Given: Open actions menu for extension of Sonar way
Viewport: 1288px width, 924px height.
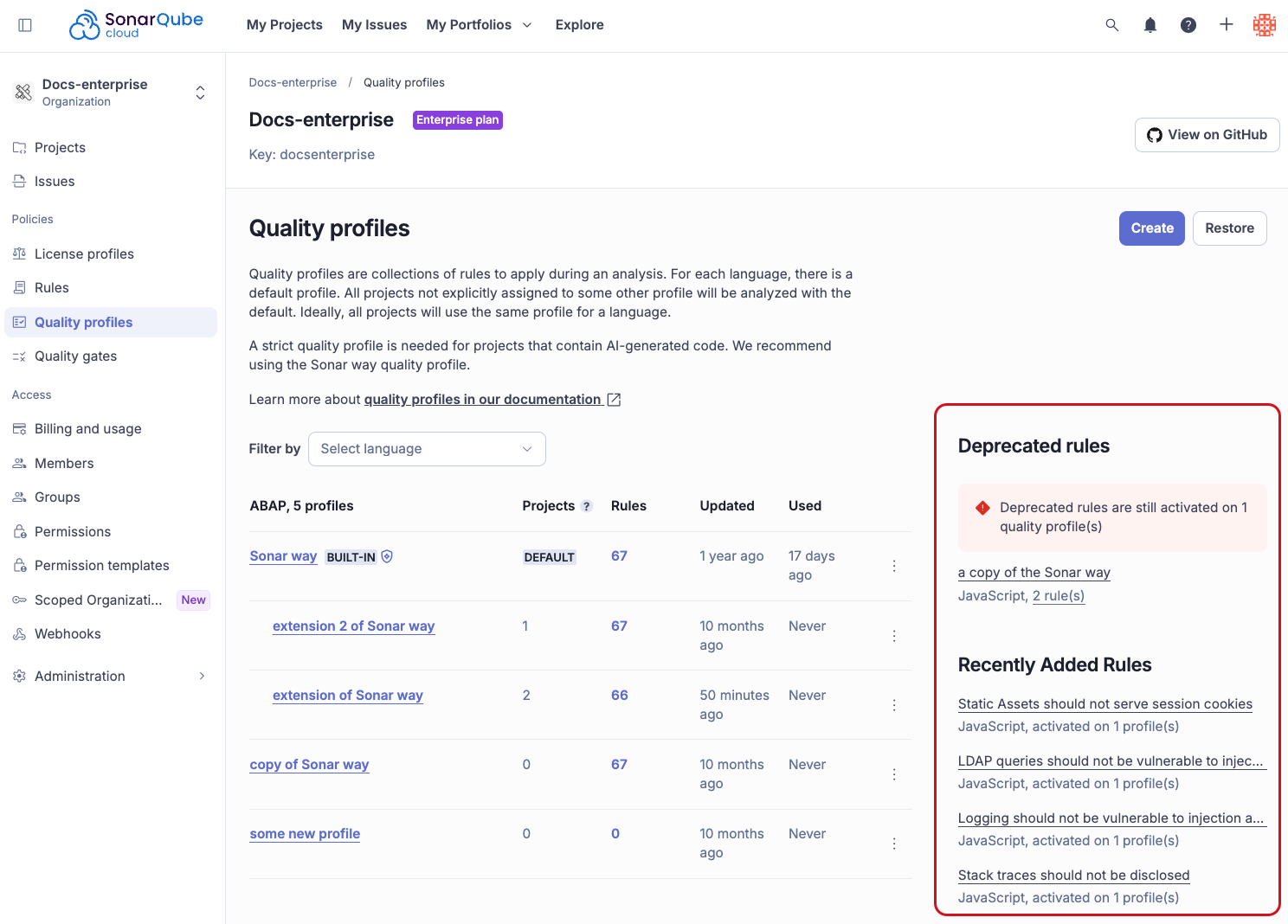Looking at the screenshot, I should (x=894, y=705).
